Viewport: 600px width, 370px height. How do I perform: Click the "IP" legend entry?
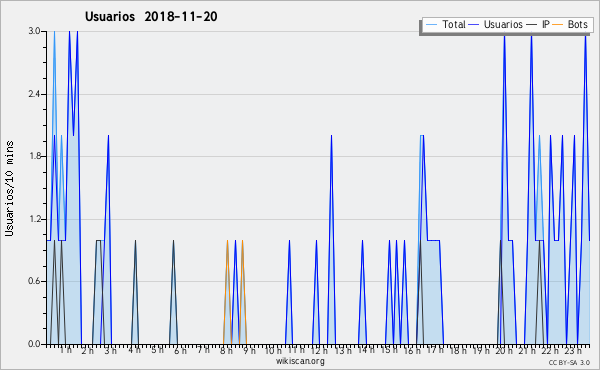(x=546, y=24)
